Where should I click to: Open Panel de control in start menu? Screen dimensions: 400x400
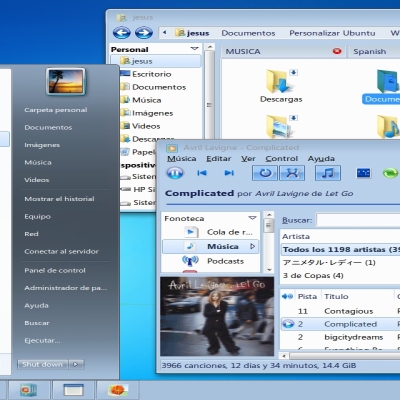tap(55, 270)
